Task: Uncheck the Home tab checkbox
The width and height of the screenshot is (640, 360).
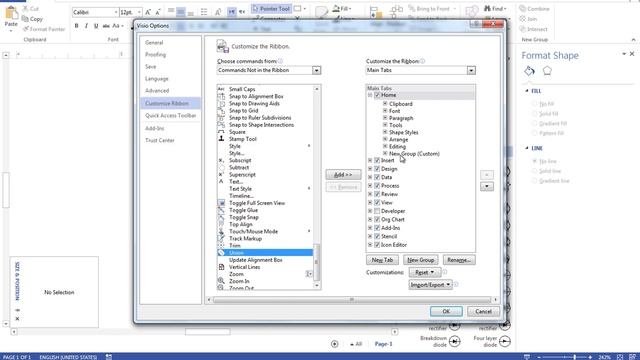Action: pos(377,95)
